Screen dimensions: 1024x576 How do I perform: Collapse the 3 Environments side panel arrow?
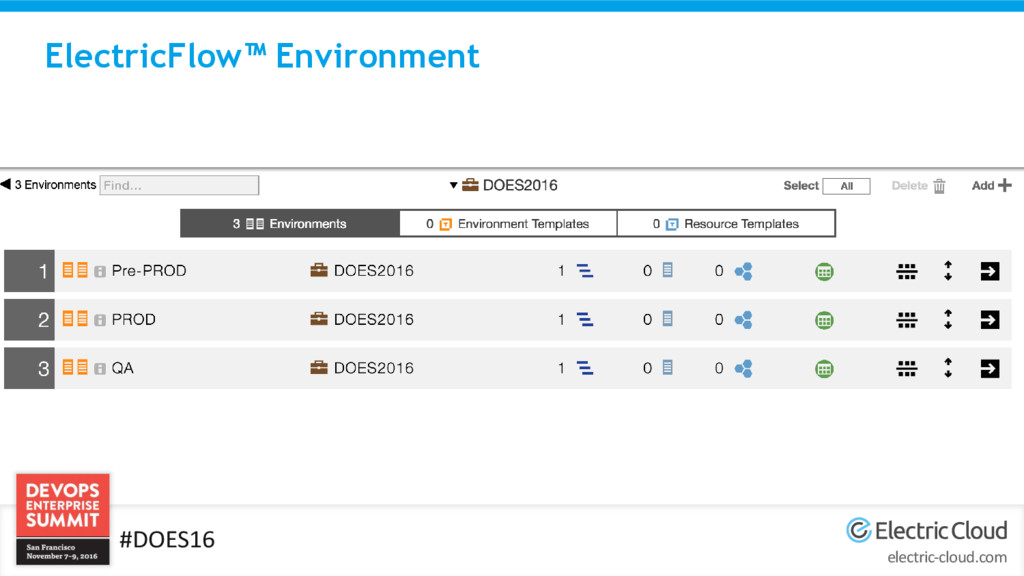point(6,185)
